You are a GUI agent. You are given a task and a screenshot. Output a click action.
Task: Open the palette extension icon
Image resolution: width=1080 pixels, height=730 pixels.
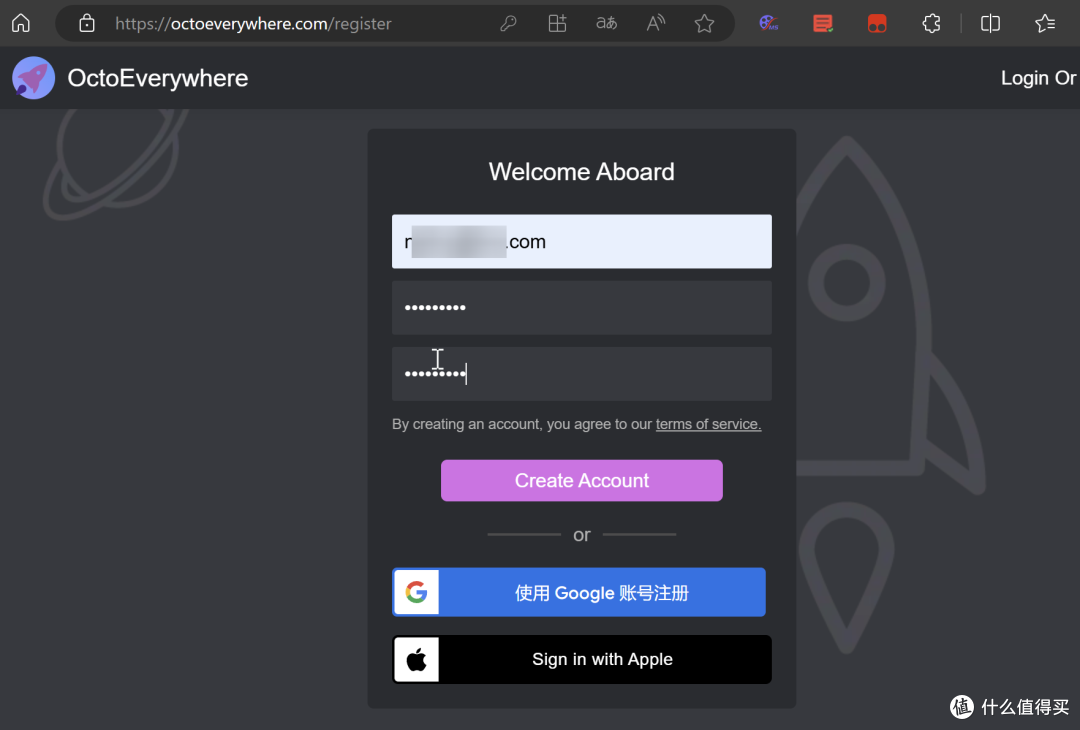point(769,23)
